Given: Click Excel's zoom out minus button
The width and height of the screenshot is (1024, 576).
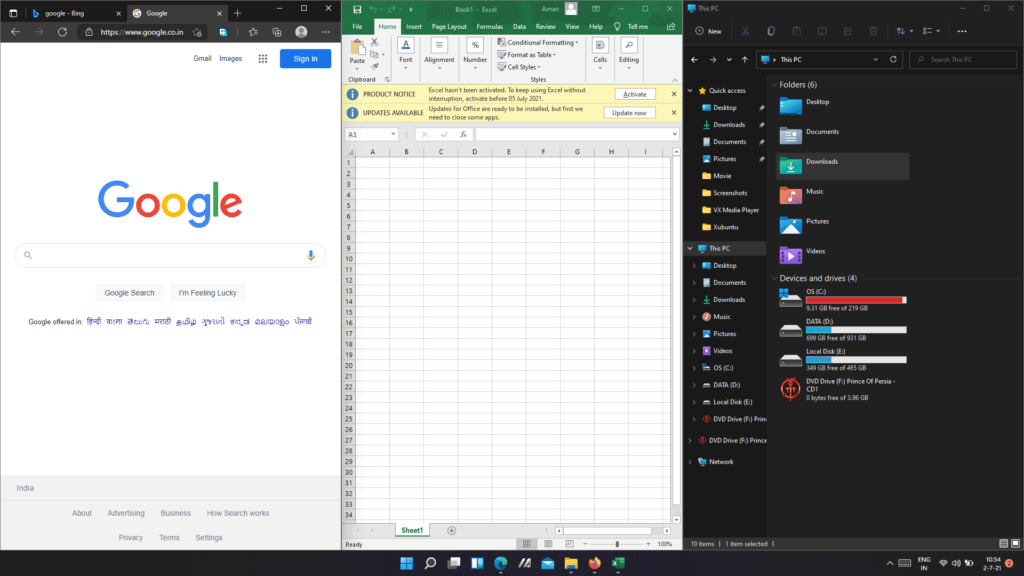Looking at the screenshot, I should pyautogui.click(x=585, y=544).
